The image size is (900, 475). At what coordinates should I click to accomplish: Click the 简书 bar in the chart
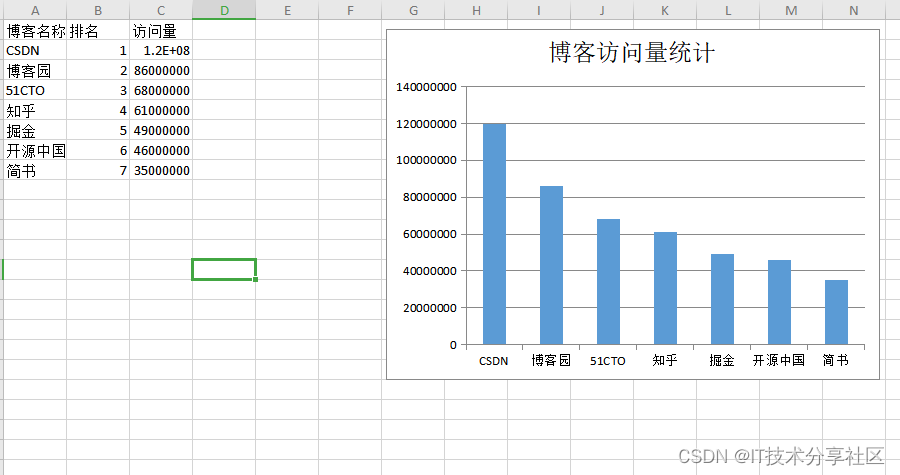tap(836, 312)
